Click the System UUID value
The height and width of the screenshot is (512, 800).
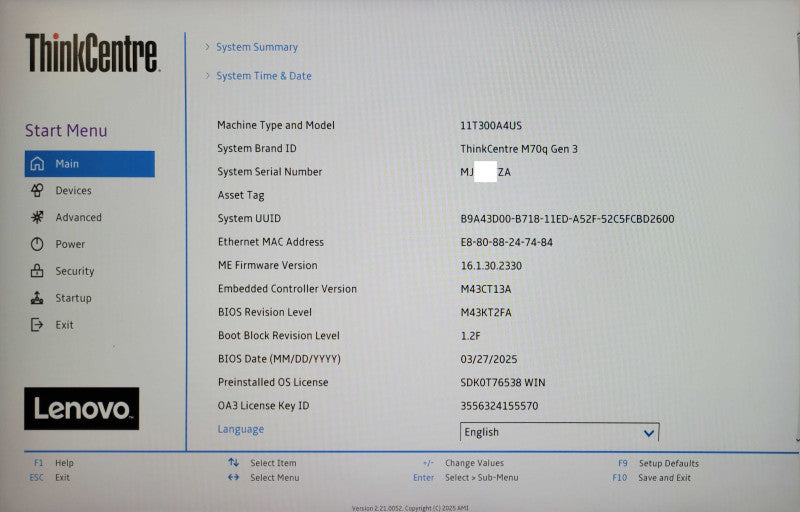pyautogui.click(x=567, y=219)
